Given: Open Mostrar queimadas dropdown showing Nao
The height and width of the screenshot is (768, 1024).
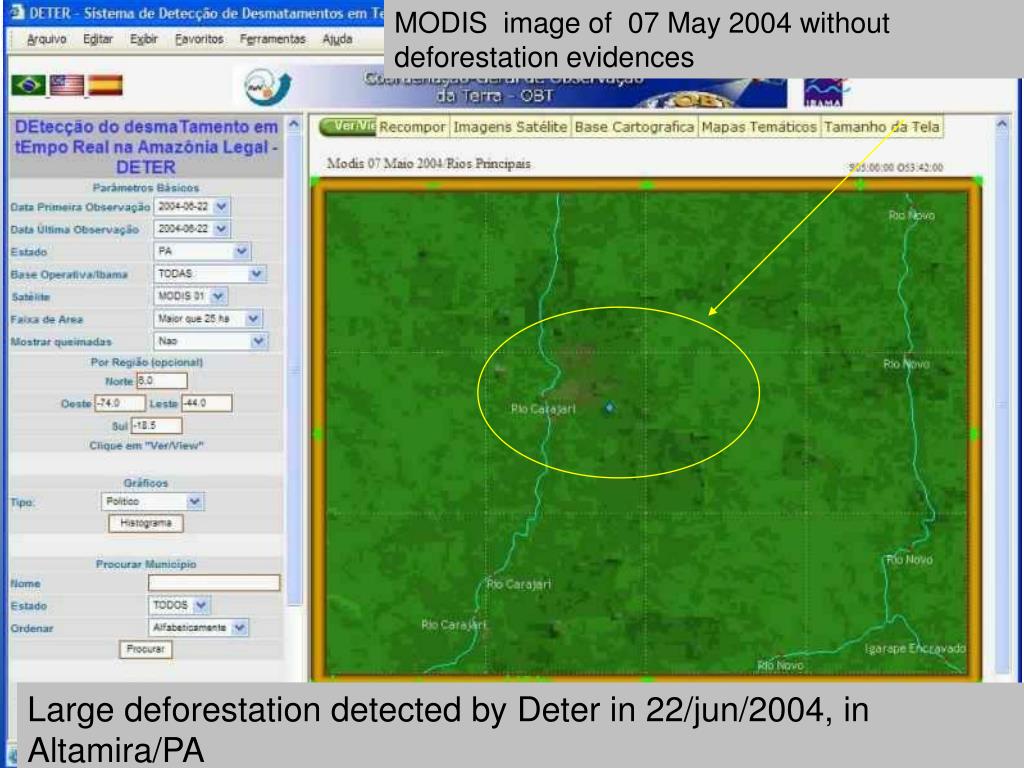Looking at the screenshot, I should [x=258, y=341].
